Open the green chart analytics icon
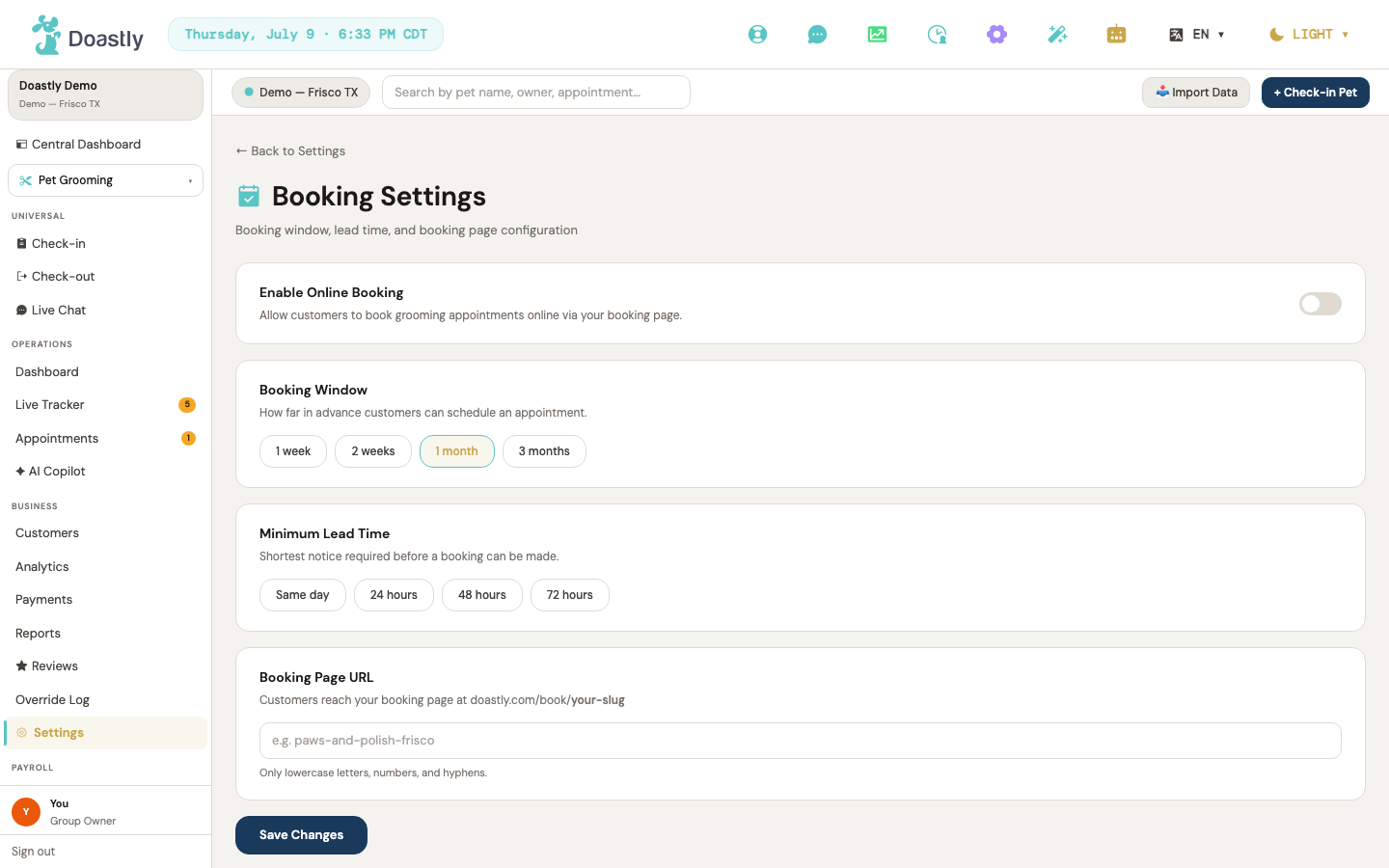This screenshot has height=868, width=1389. pyautogui.click(x=877, y=35)
